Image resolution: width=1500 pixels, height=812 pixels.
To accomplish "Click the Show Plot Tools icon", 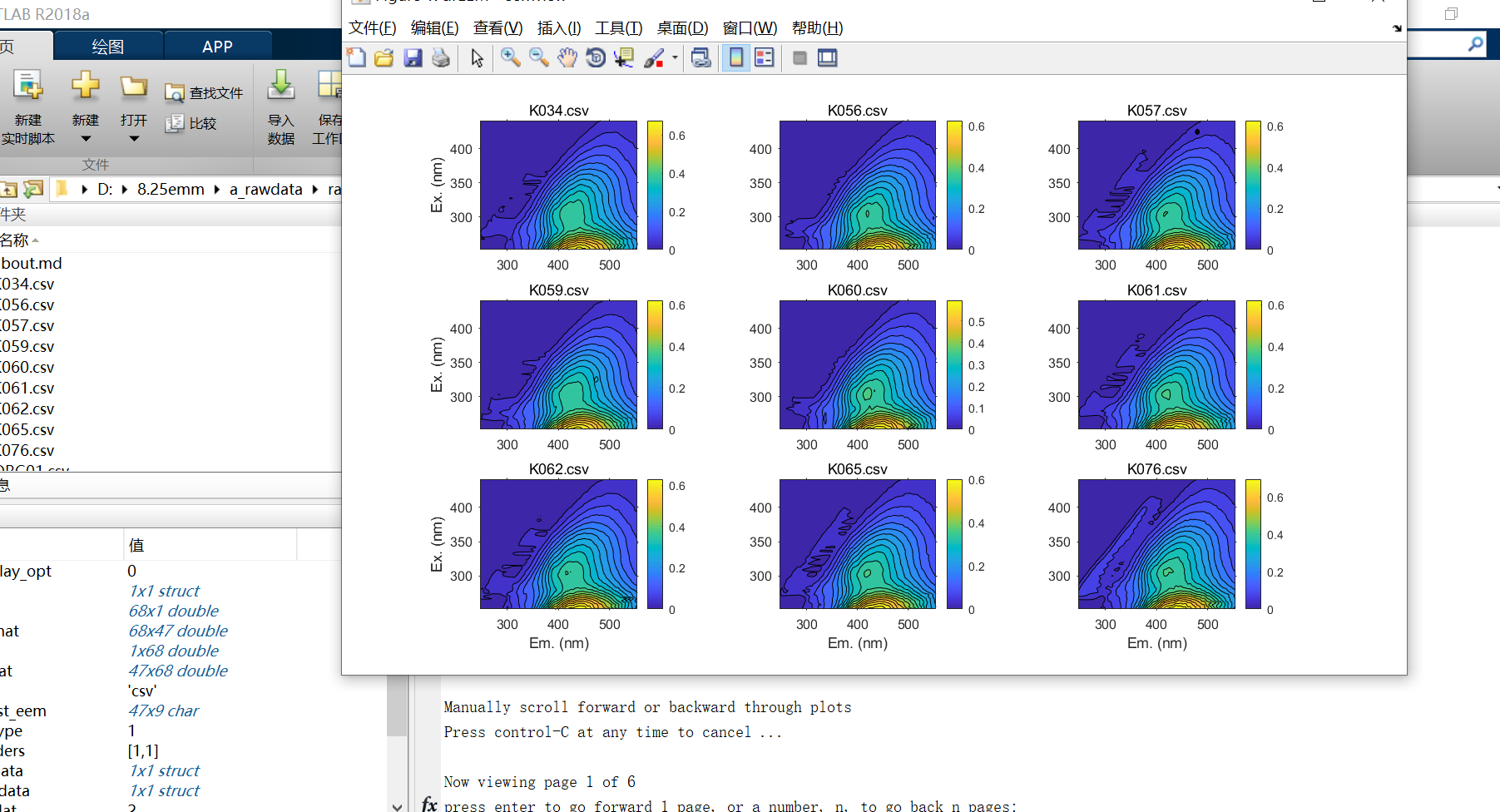I will coord(828,57).
